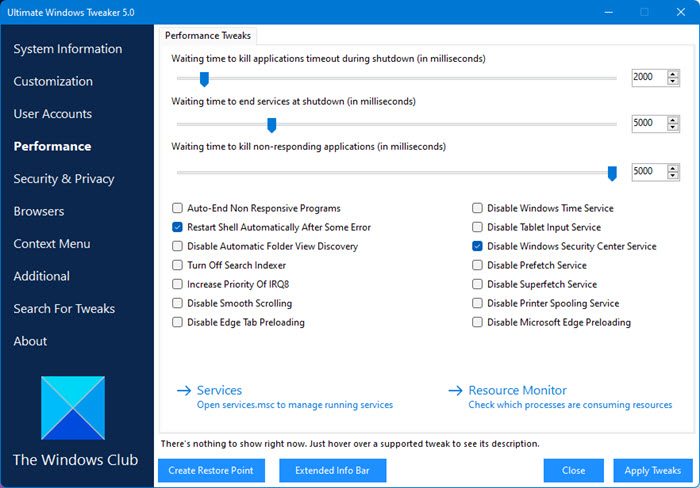The height and width of the screenshot is (488, 700).
Task: Open Resource Monitor link
Action: (x=517, y=391)
